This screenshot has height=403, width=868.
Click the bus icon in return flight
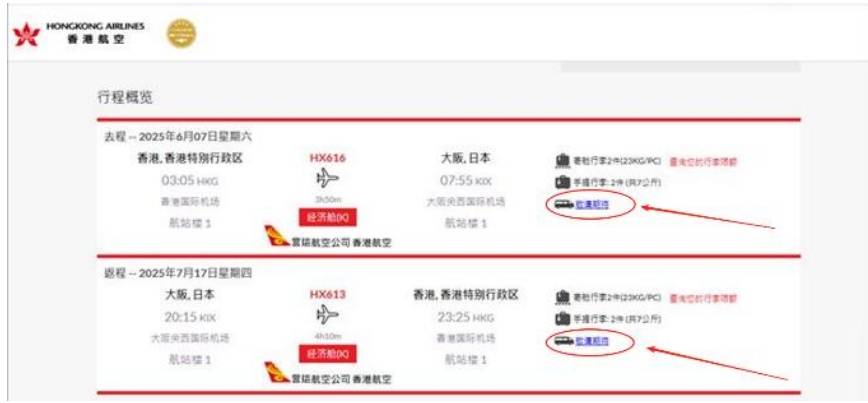[564, 341]
